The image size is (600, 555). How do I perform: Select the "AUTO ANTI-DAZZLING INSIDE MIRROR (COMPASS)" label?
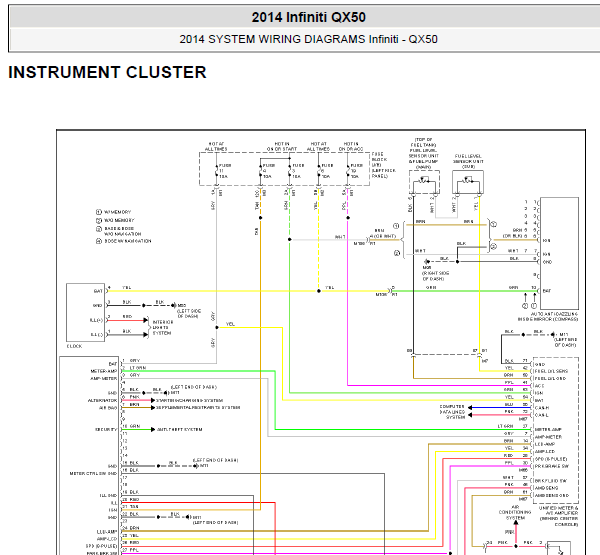tap(548, 317)
